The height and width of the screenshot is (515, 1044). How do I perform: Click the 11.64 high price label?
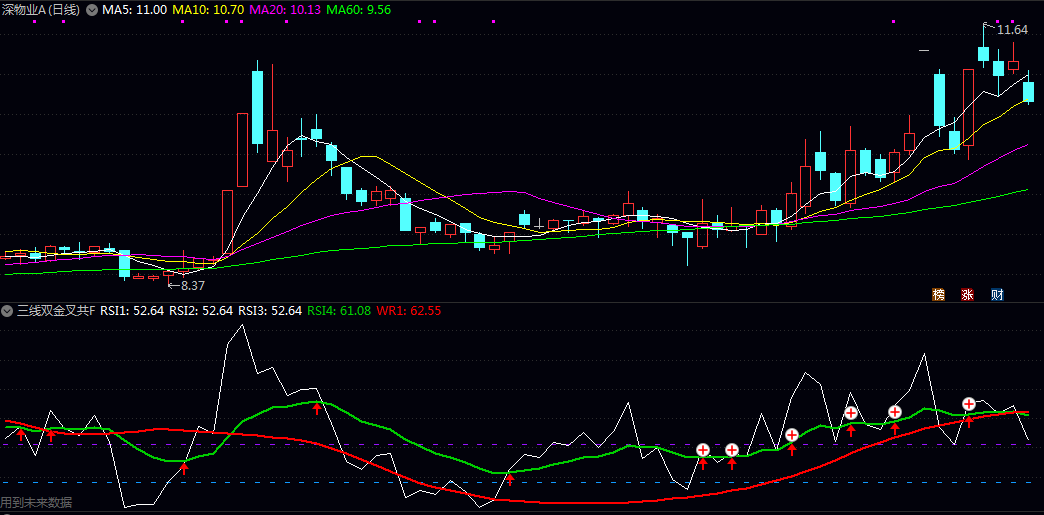point(1013,30)
